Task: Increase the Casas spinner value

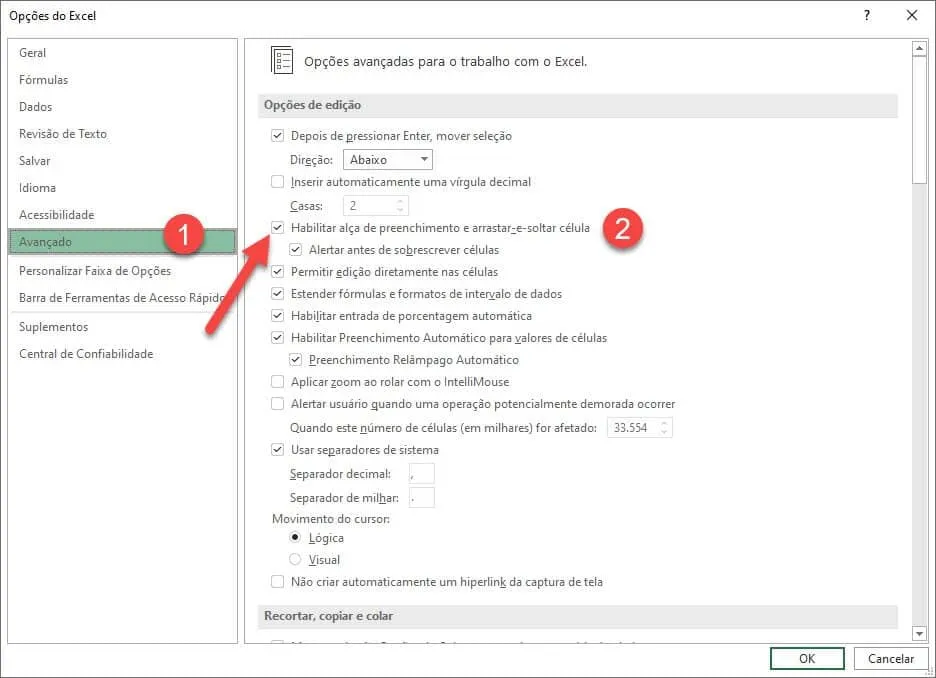Action: pos(400,201)
